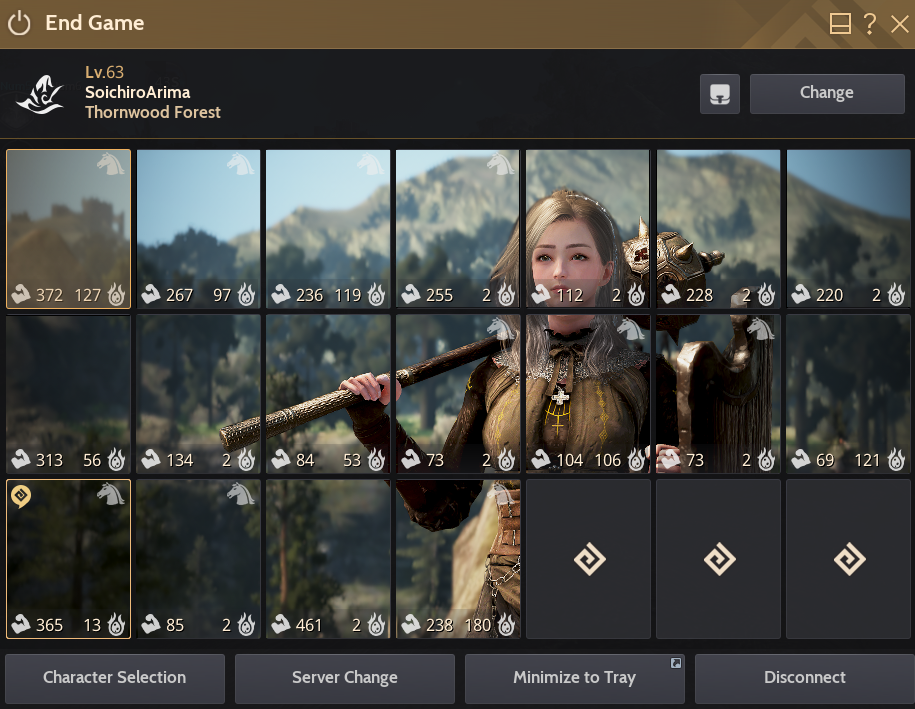
Task: Select the create character diamond in the last empty slot
Action: [x=847, y=558]
